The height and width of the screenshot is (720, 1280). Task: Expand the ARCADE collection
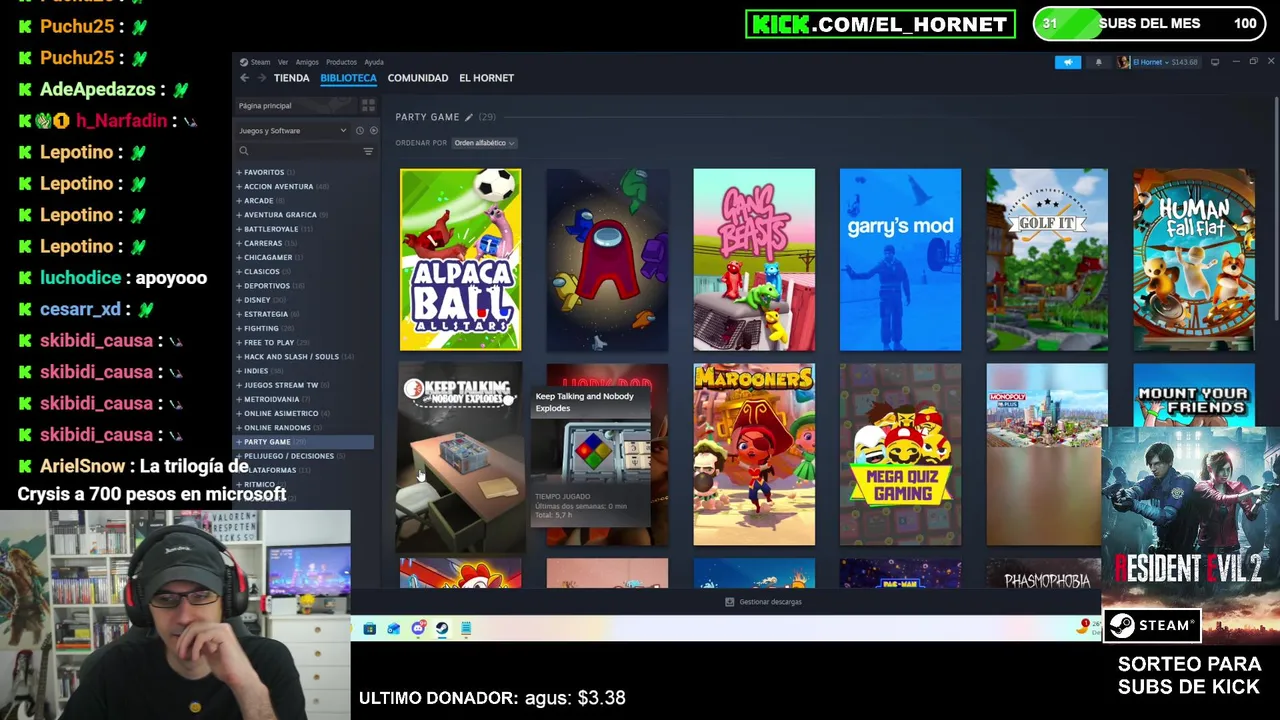pos(239,200)
